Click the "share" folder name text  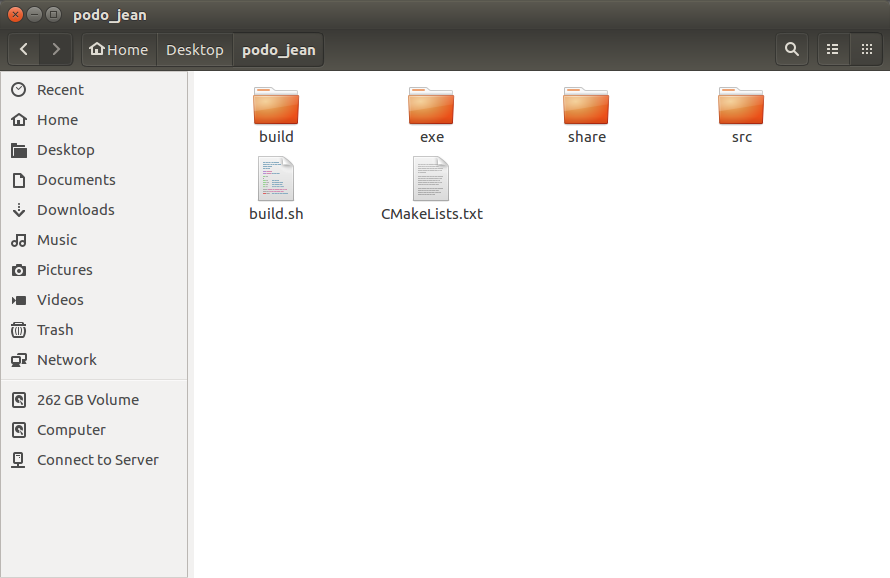587,137
